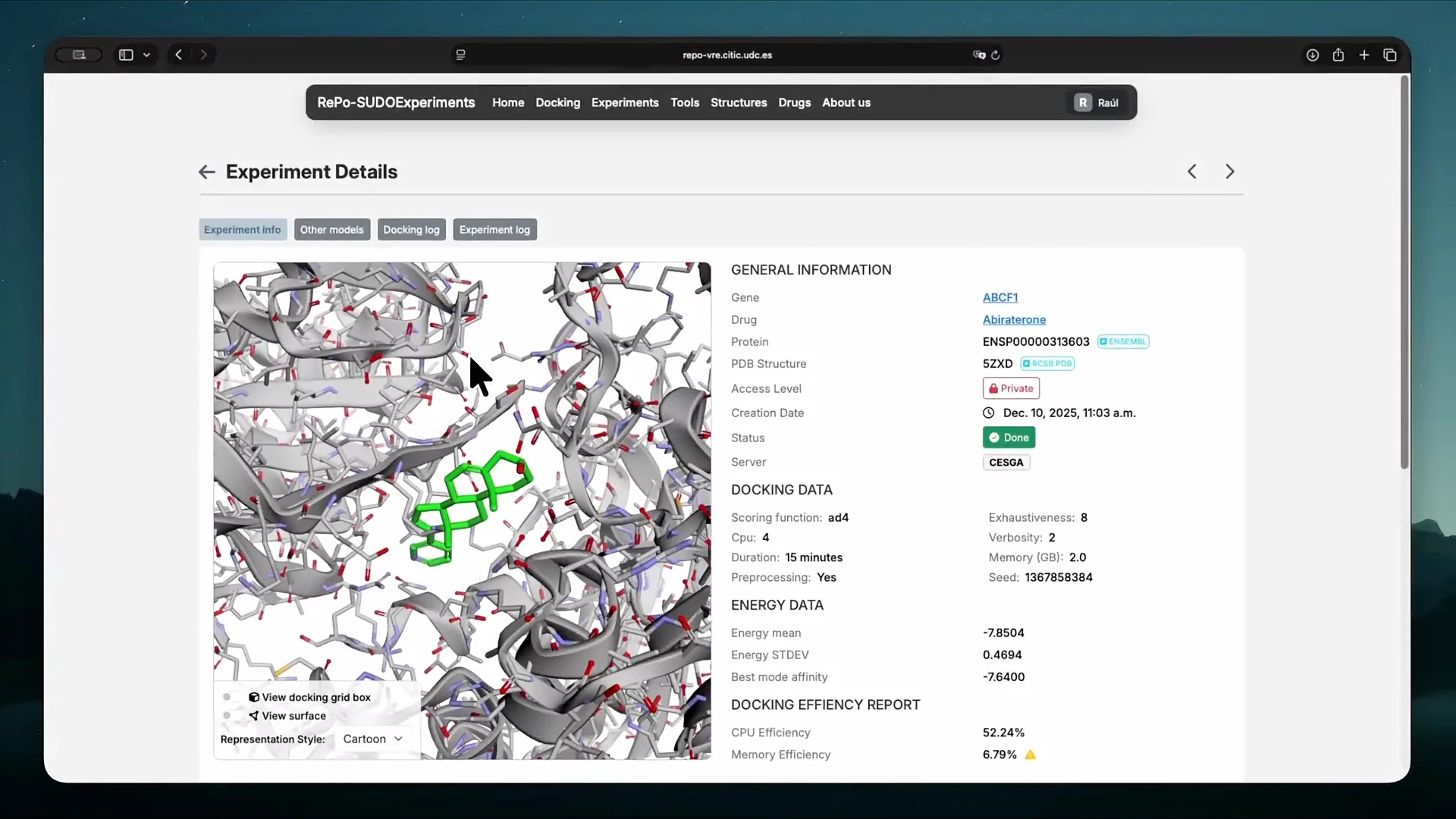Click the Private access level badge
This screenshot has height=819, width=1456.
pos(1011,388)
